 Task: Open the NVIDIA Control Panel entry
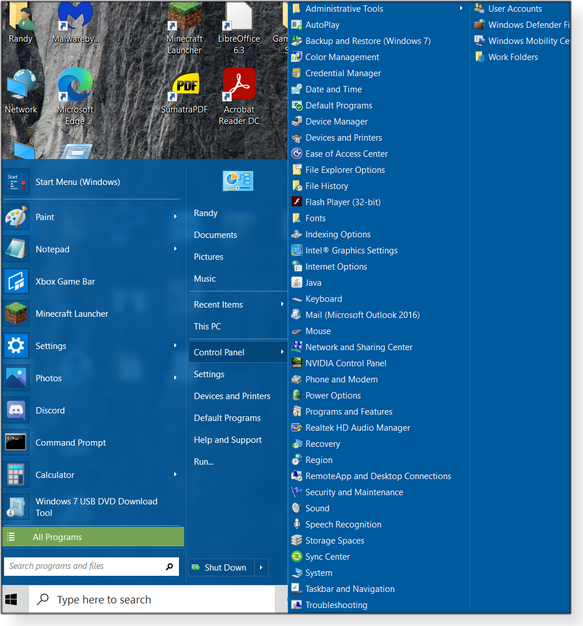pyautogui.click(x=346, y=363)
